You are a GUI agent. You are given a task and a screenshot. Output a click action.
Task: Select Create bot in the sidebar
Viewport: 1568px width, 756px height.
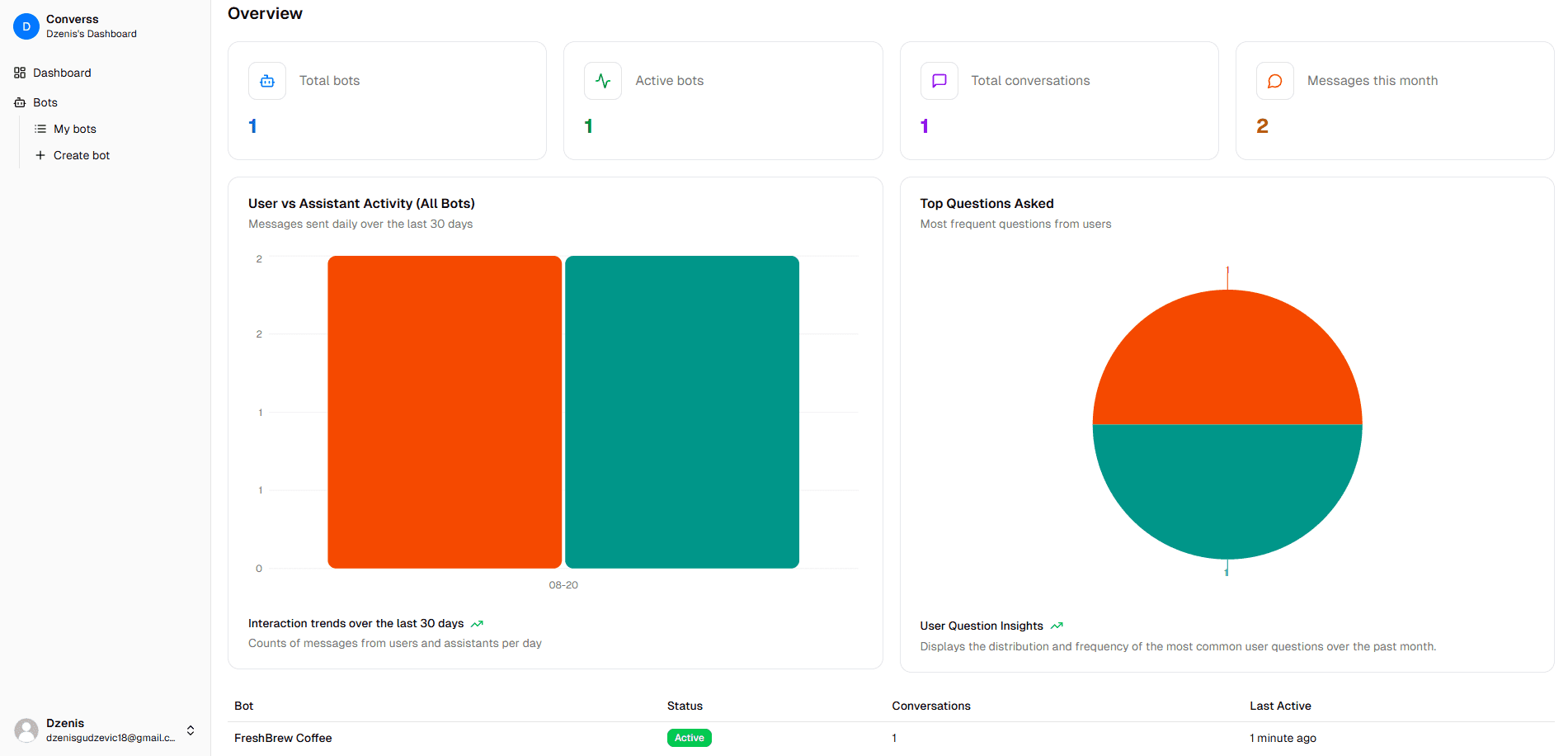[81, 155]
